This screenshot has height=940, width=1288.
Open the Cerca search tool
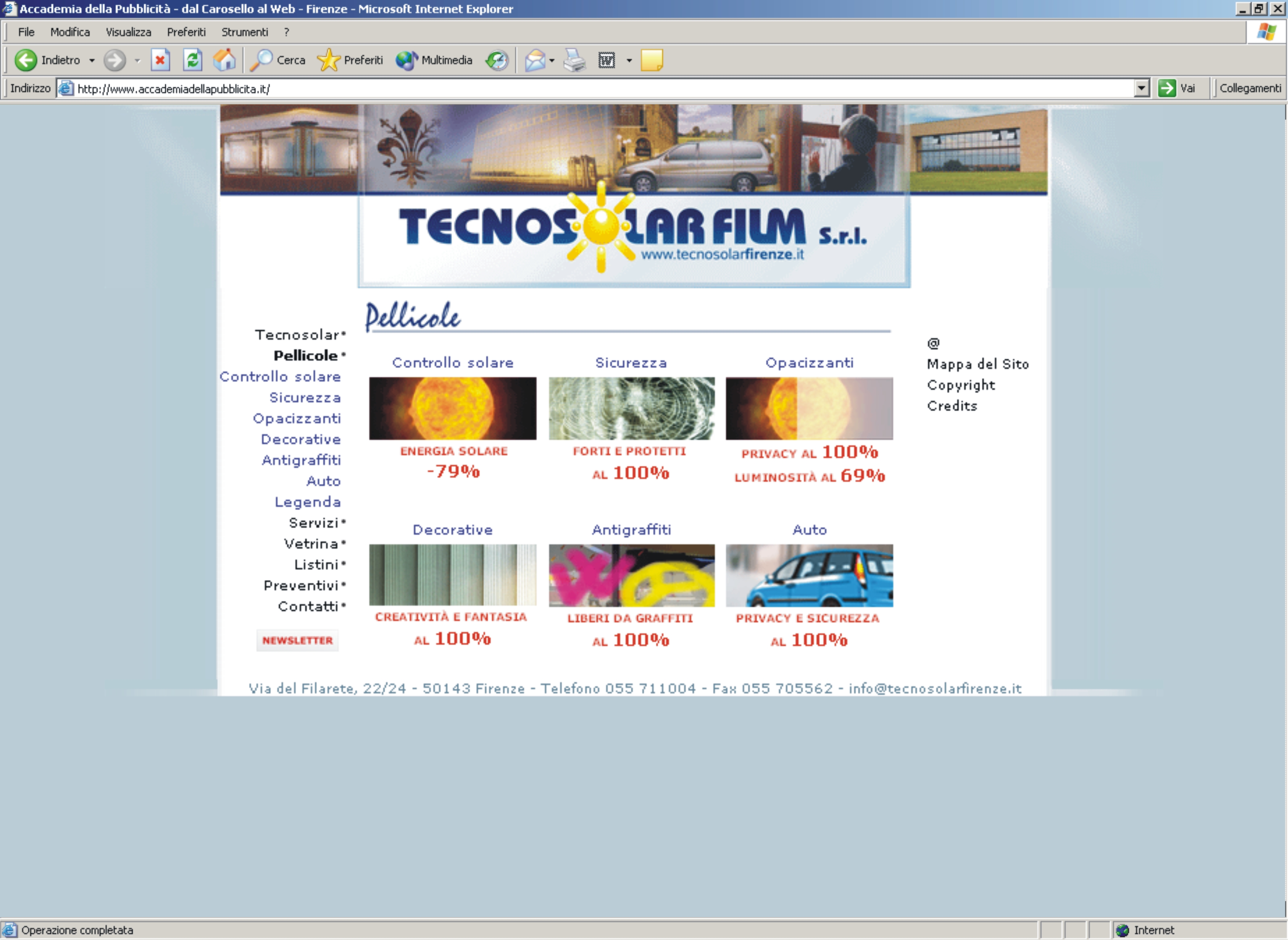pyautogui.click(x=278, y=60)
